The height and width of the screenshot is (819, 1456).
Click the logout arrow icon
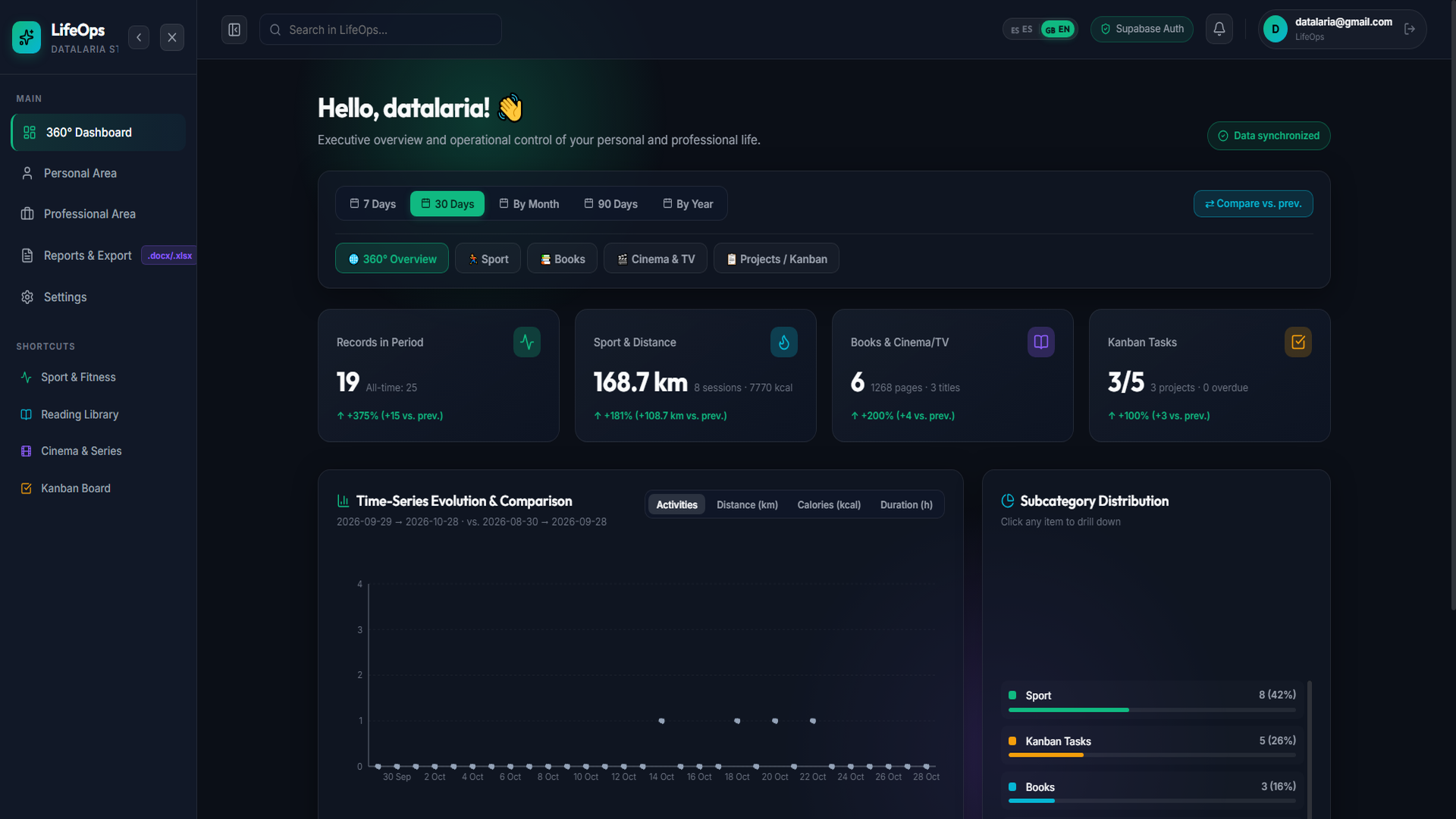pos(1410,29)
